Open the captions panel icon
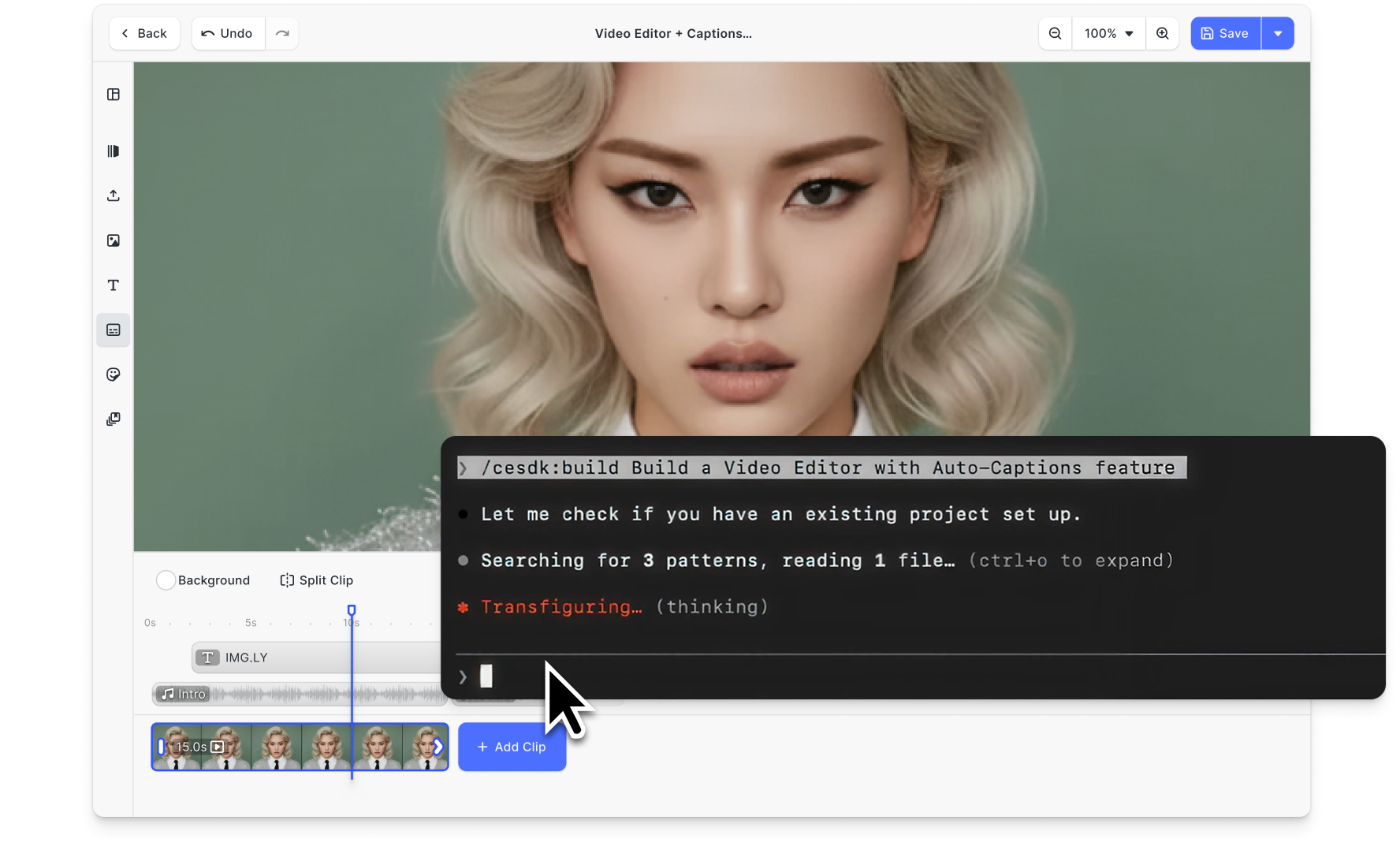The height and width of the screenshot is (846, 1400). pos(114,330)
